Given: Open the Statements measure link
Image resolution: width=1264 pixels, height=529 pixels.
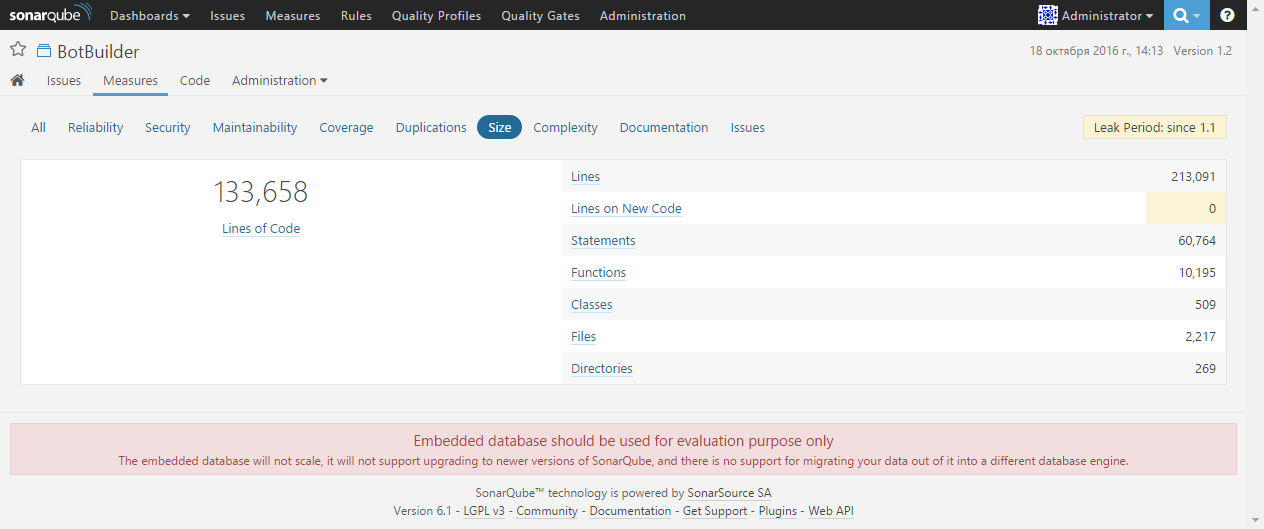Looking at the screenshot, I should [x=603, y=241].
